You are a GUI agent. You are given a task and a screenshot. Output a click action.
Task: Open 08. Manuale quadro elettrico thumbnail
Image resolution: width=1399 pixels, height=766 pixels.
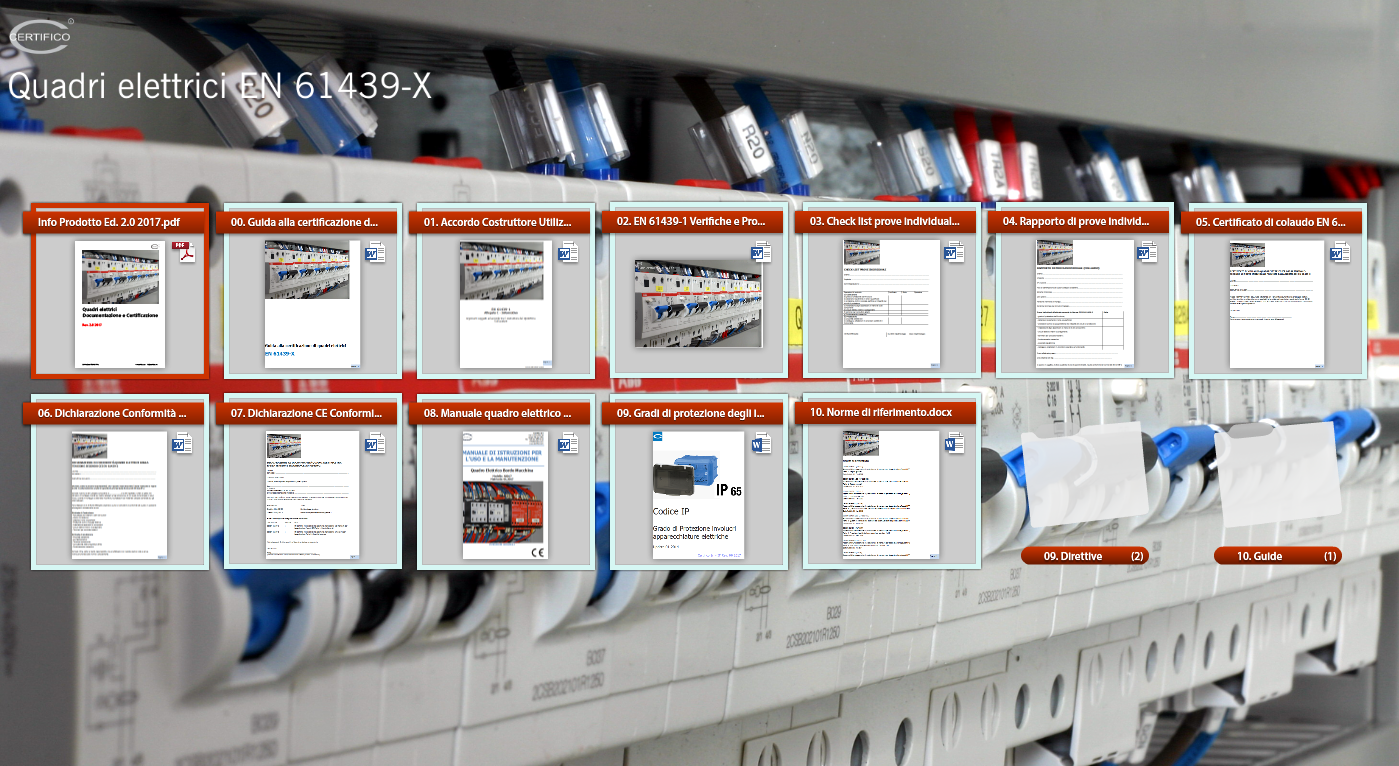(505, 495)
